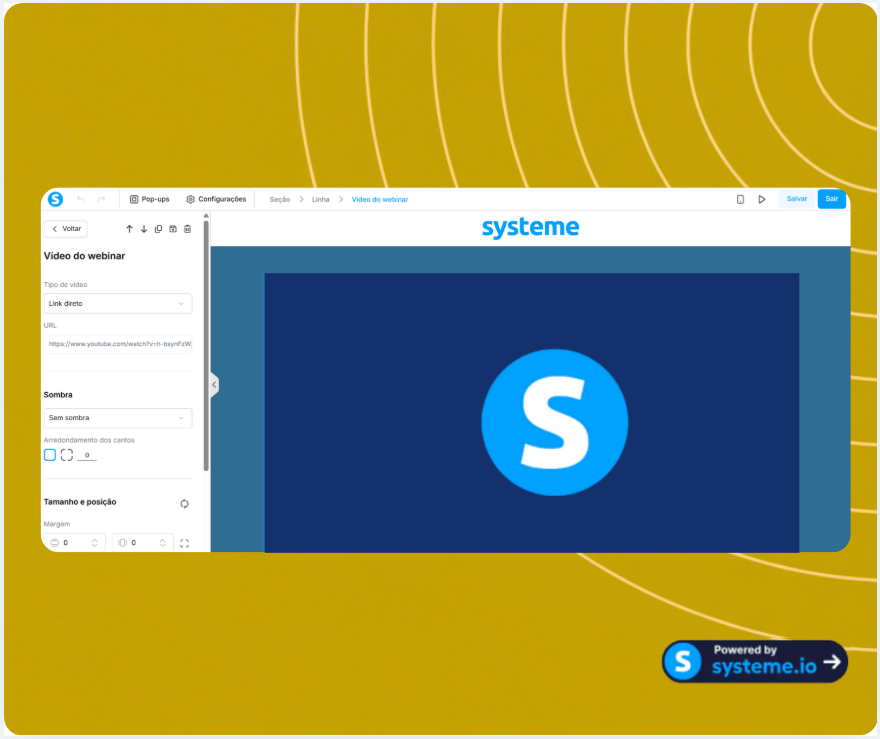Image resolution: width=880 pixels, height=739 pixels.
Task: Save the block using the disk icon
Action: [x=173, y=228]
